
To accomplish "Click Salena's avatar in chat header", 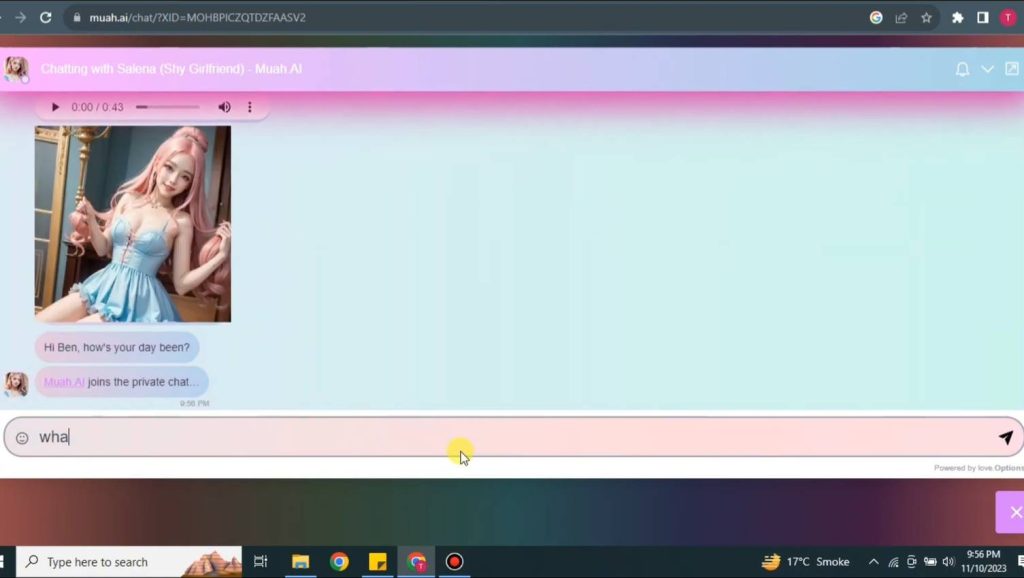I will pos(16,69).
